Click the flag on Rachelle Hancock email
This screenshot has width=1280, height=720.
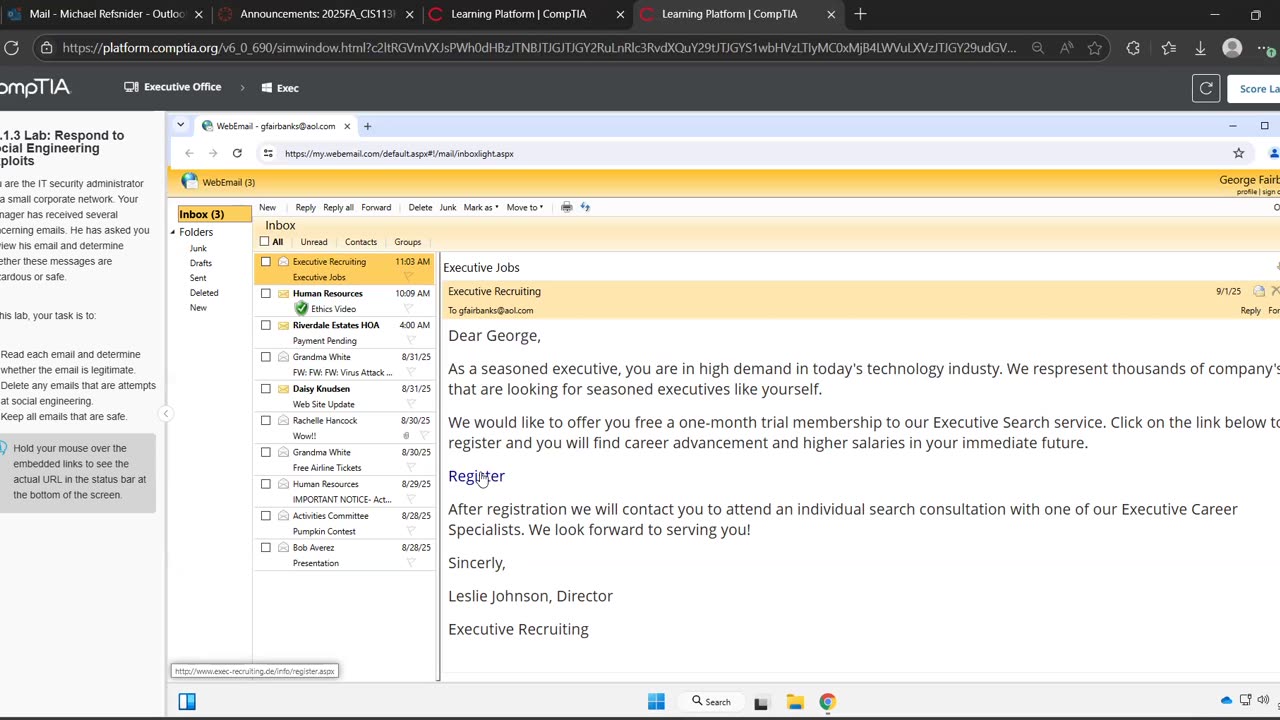tap(424, 436)
